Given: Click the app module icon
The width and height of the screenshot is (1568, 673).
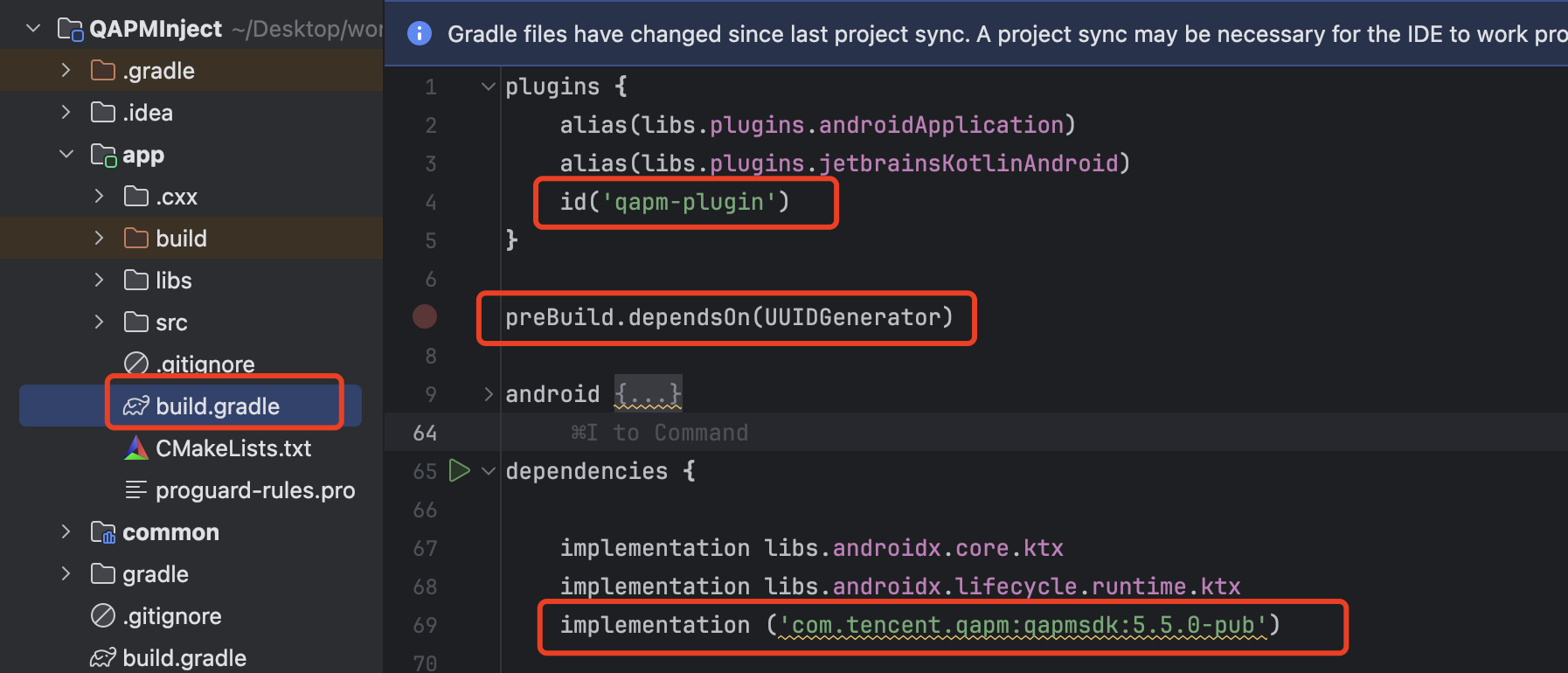Looking at the screenshot, I should point(103,155).
